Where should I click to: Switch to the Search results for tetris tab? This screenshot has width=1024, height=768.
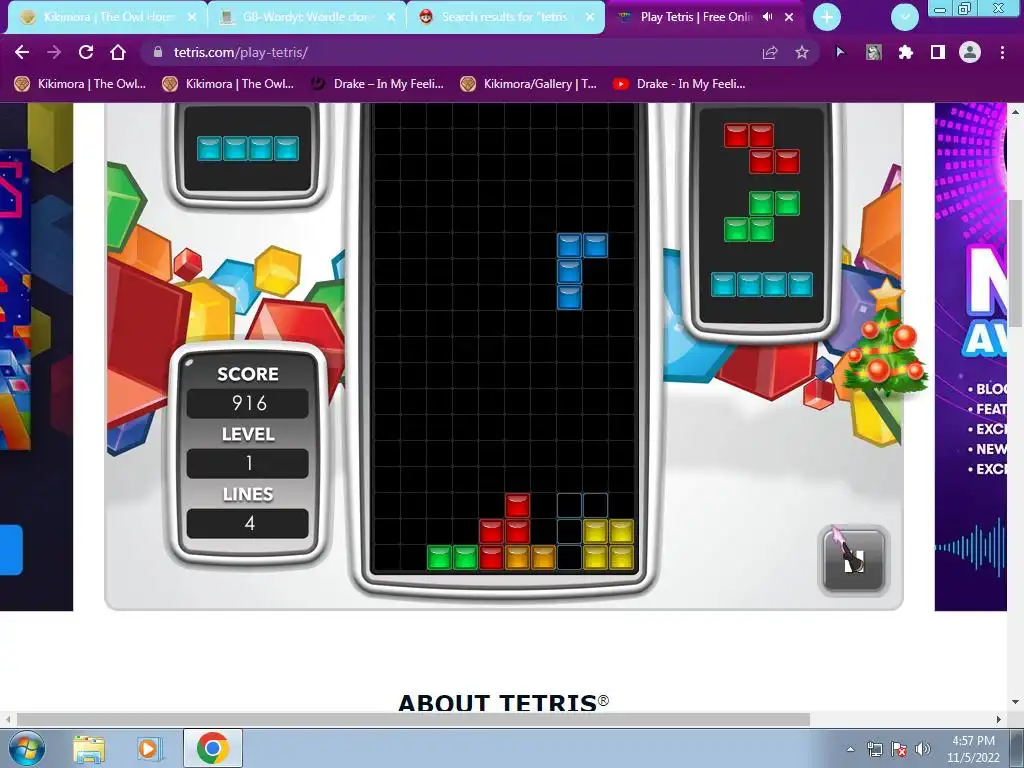[506, 18]
